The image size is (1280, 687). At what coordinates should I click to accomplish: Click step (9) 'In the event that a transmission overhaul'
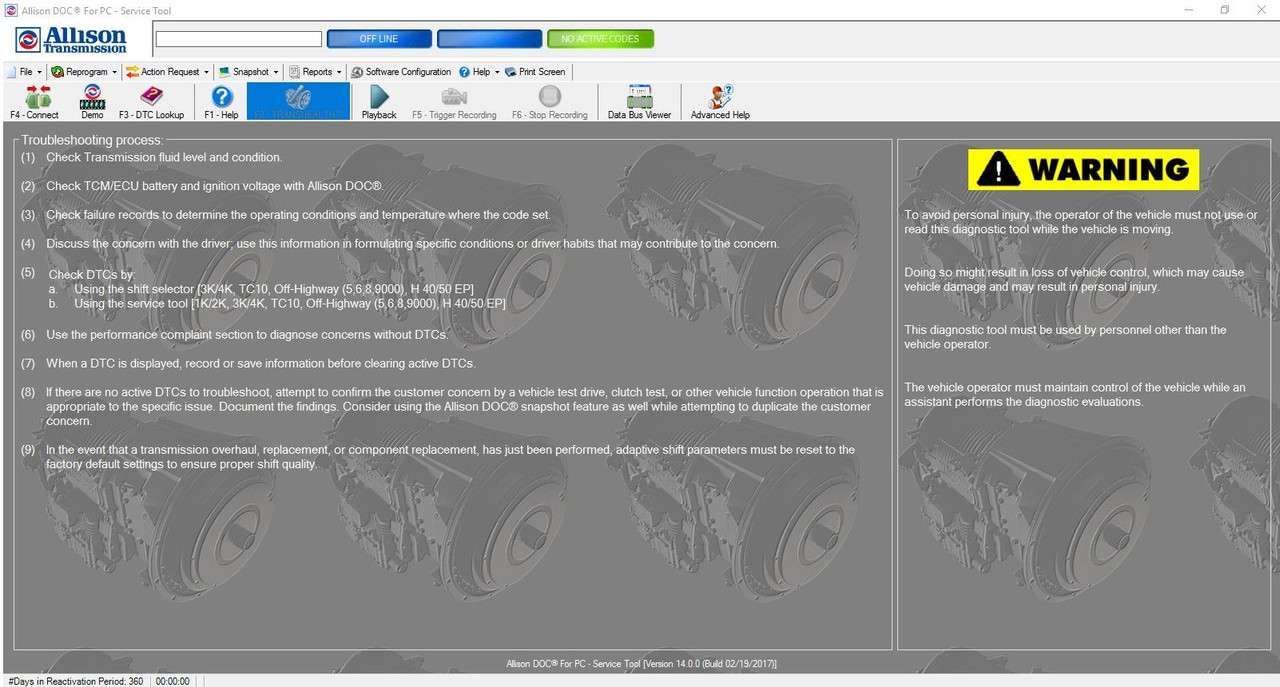[450, 457]
